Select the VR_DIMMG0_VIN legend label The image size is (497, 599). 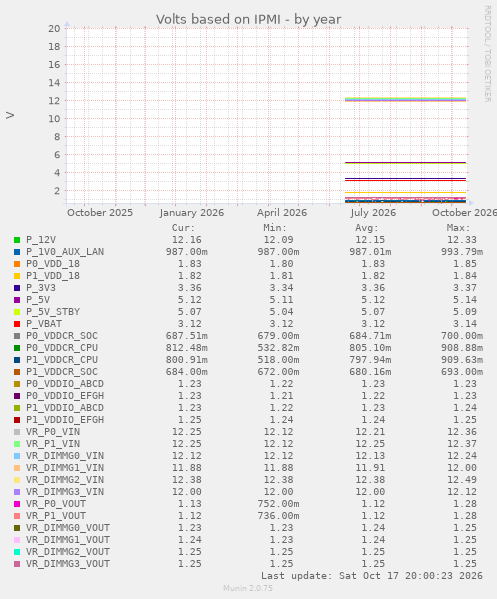[x=65, y=456]
